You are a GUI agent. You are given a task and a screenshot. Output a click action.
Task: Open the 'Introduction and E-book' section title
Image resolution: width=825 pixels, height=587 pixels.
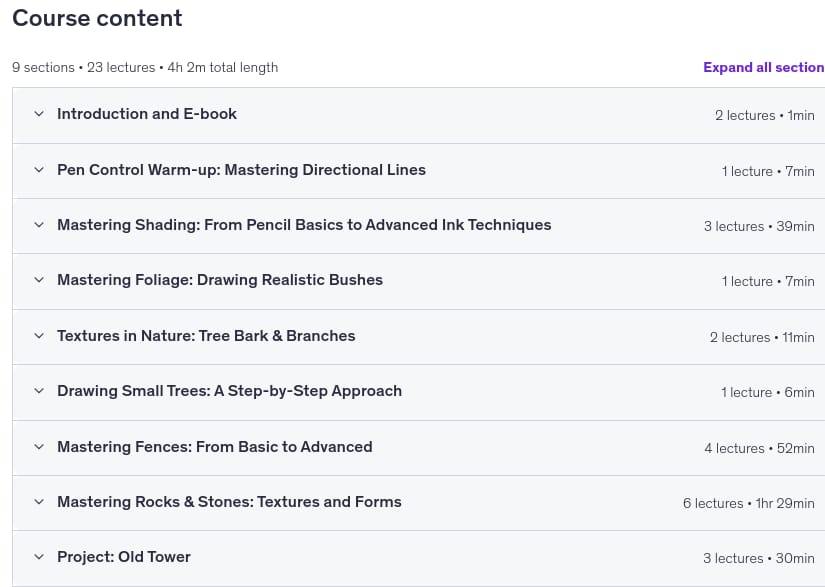click(147, 114)
